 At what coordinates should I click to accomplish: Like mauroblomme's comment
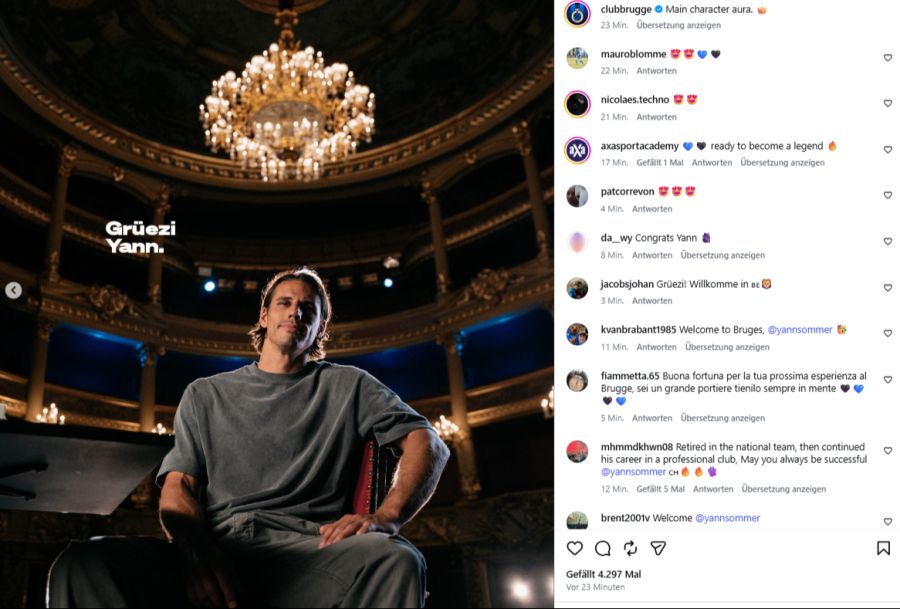click(887, 58)
